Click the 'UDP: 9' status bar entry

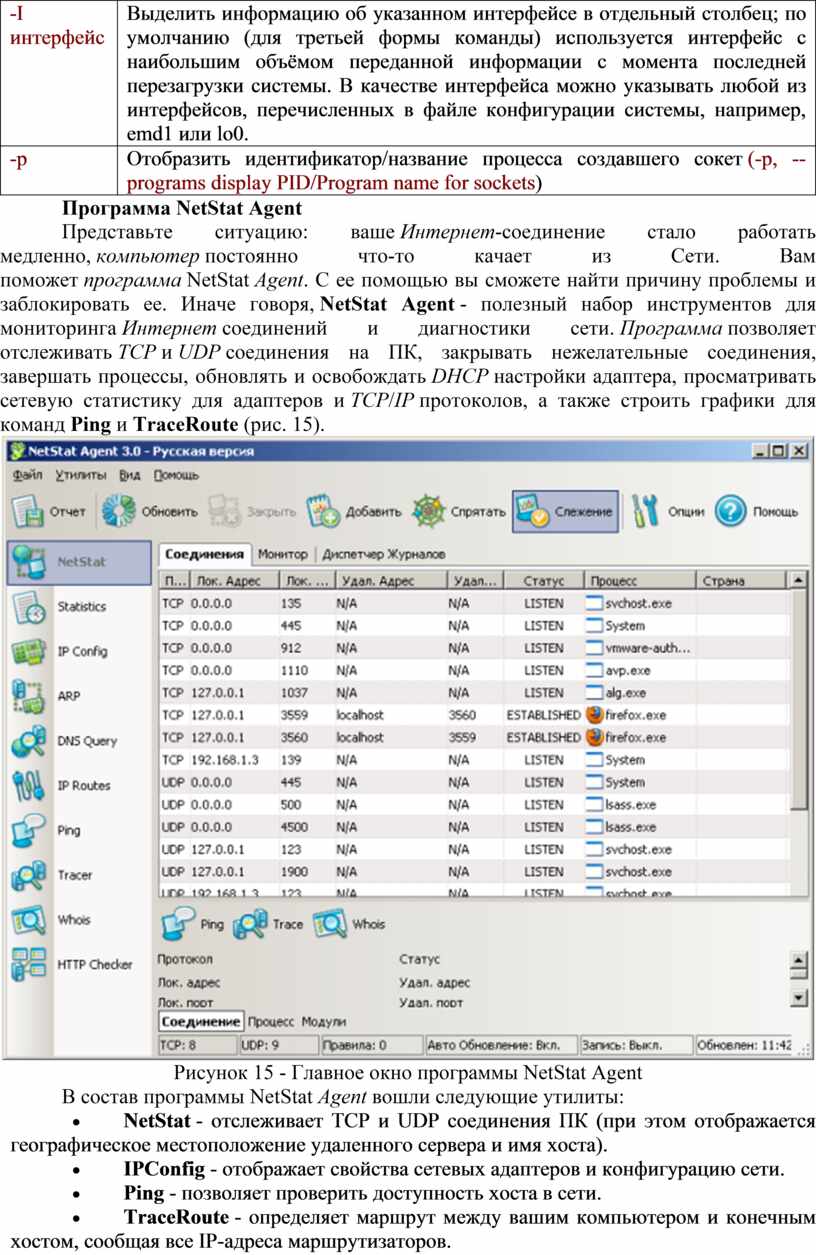click(279, 1045)
